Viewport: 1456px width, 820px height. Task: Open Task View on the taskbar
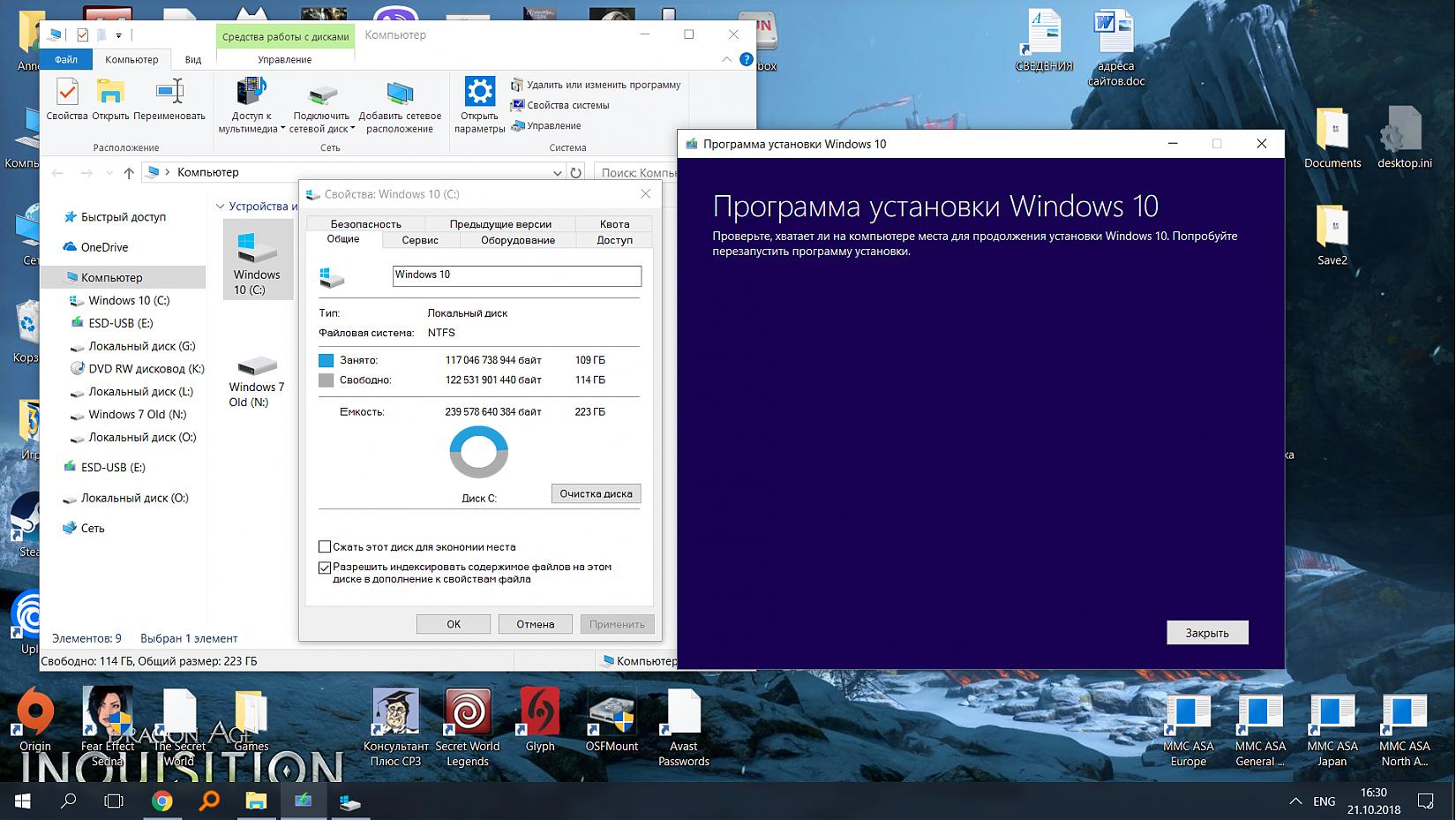pyautogui.click(x=114, y=801)
